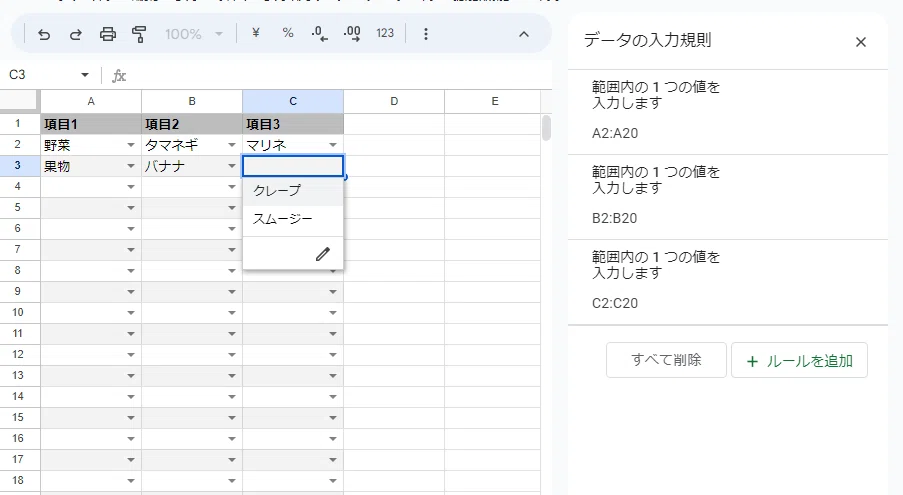Click the pencil edit icon in dropdown popup
Image resolution: width=903 pixels, height=495 pixels.
tap(322, 254)
